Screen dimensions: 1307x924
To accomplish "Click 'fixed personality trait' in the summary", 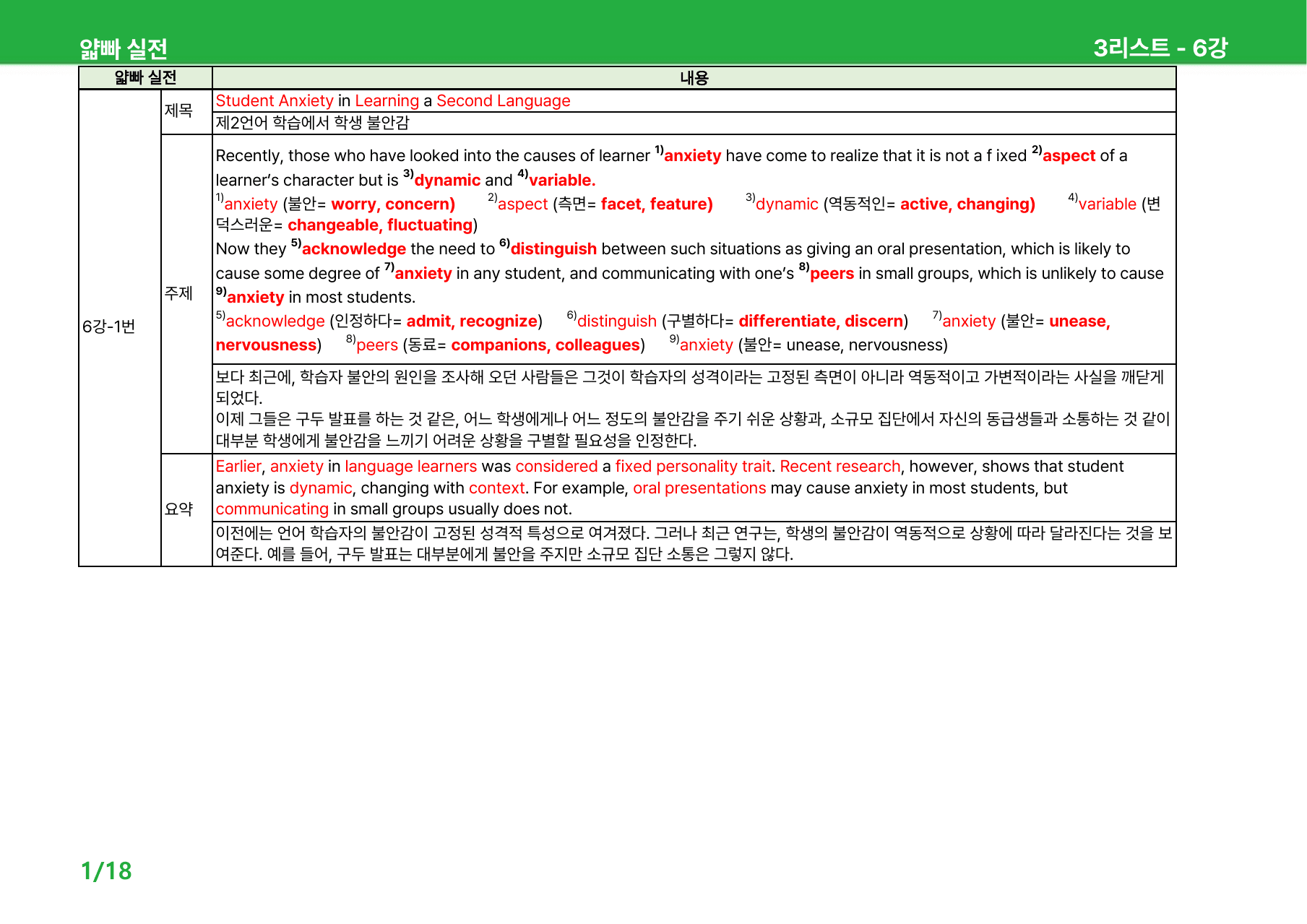I will tap(693, 467).
